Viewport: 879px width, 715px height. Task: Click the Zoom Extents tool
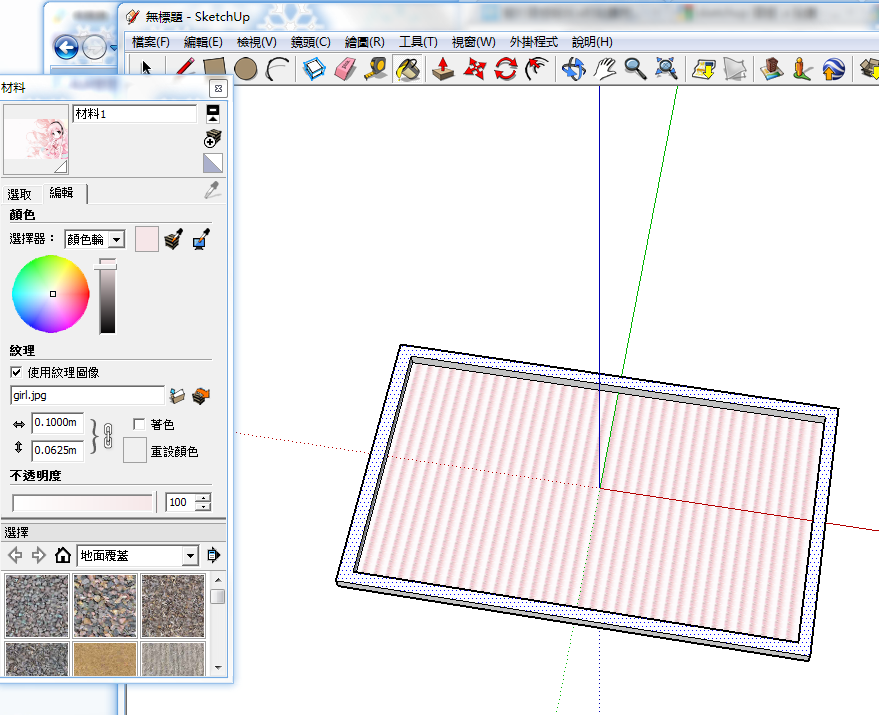(666, 69)
